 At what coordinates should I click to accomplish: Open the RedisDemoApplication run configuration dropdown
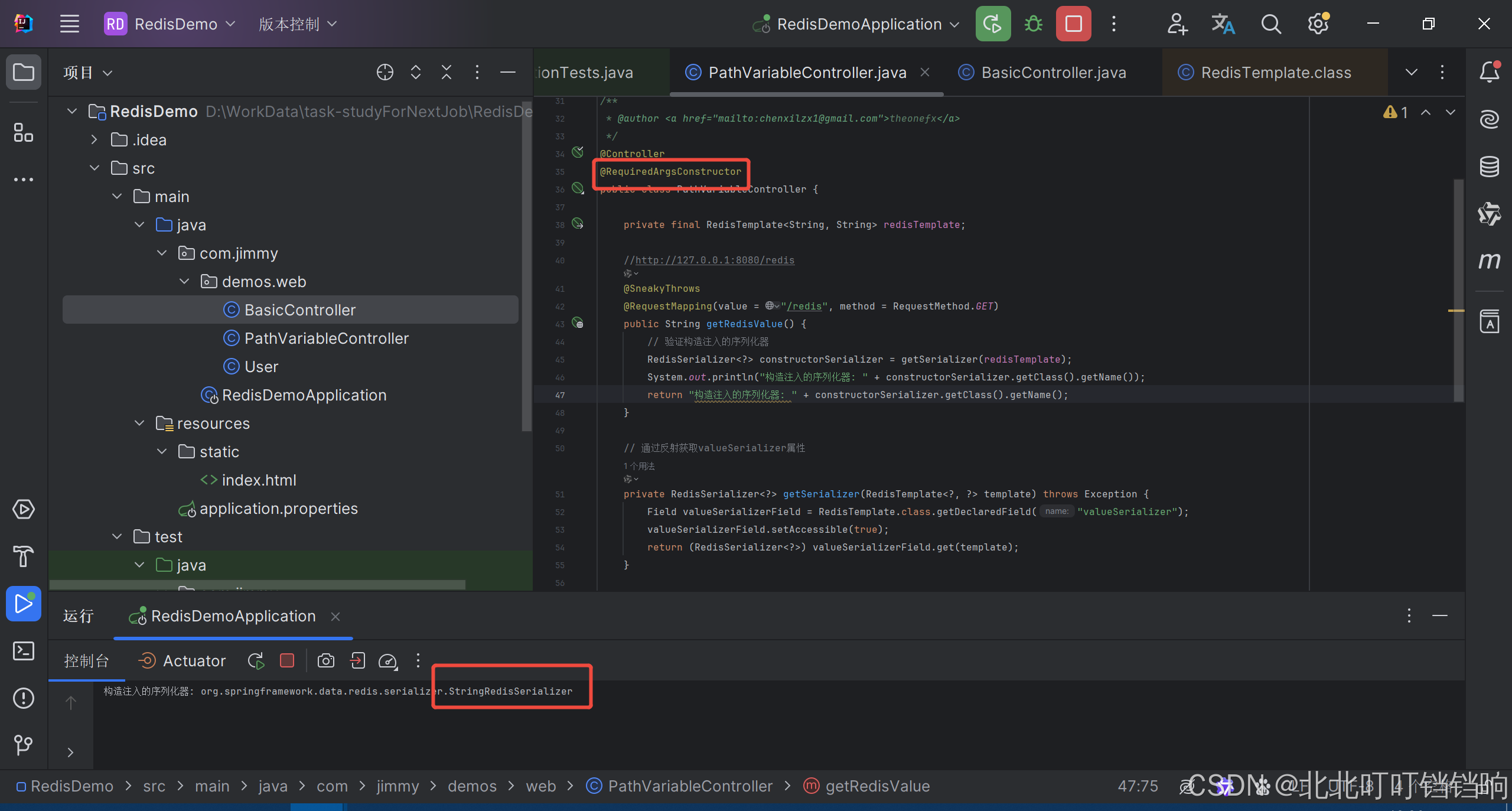[x=859, y=24]
